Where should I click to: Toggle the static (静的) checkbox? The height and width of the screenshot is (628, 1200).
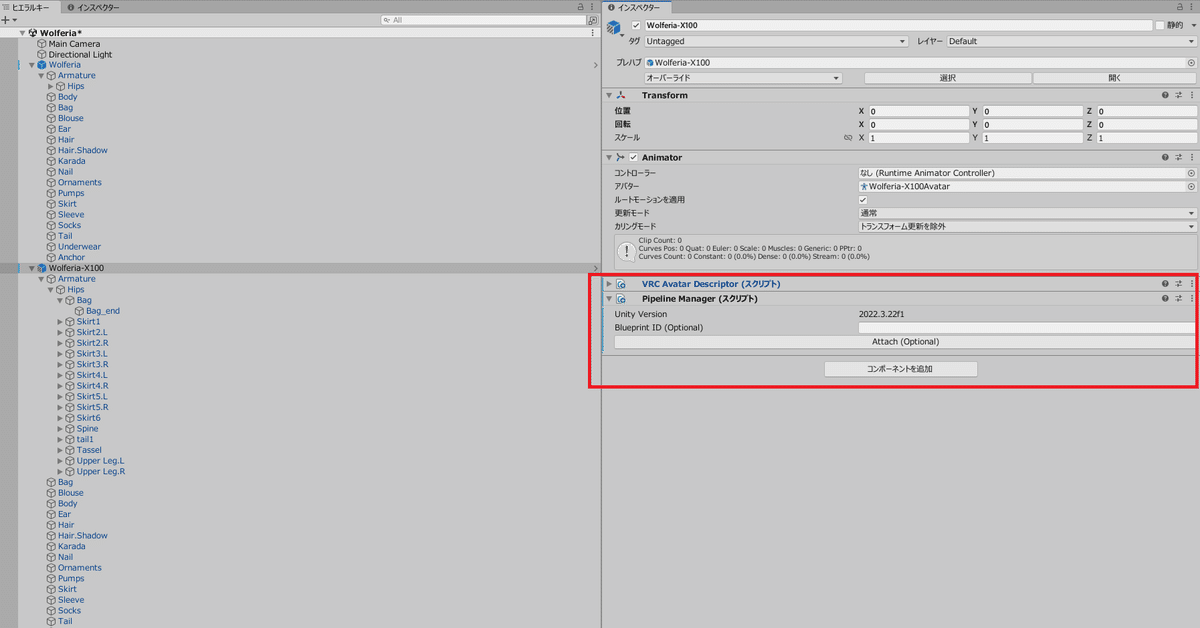point(1160,25)
